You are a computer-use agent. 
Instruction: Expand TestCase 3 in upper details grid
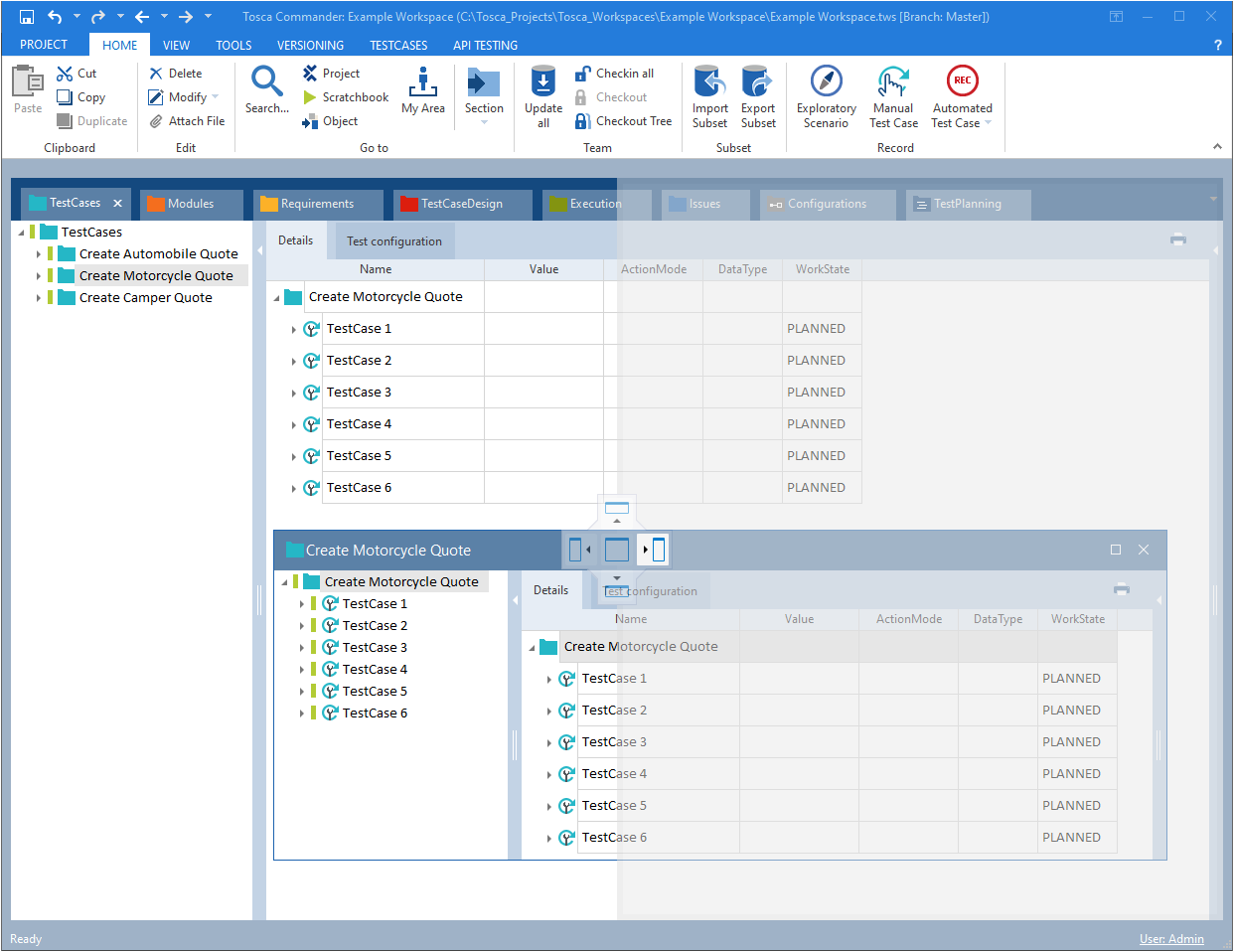(294, 394)
